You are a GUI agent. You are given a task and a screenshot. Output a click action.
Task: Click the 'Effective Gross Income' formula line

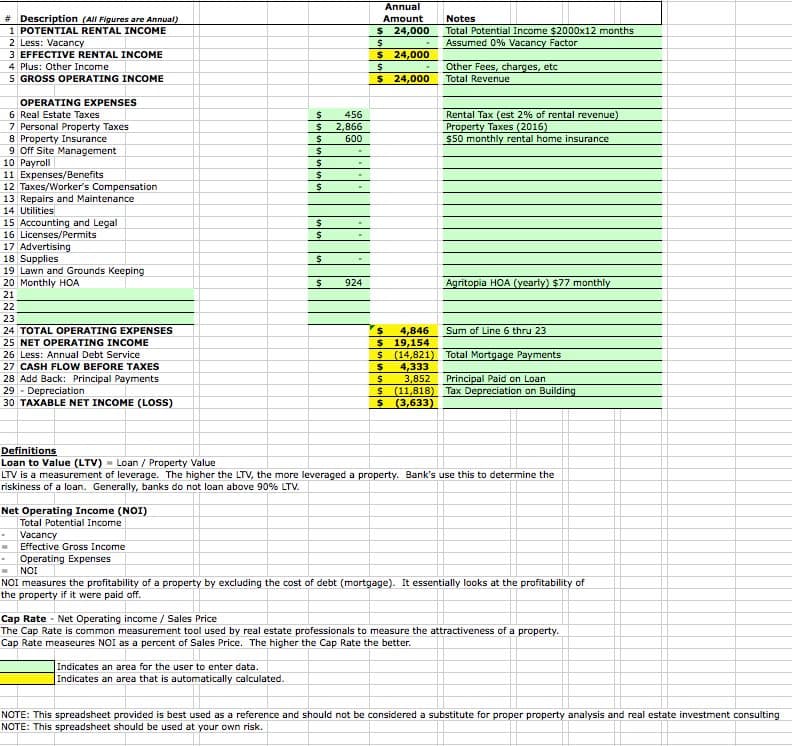coord(72,547)
